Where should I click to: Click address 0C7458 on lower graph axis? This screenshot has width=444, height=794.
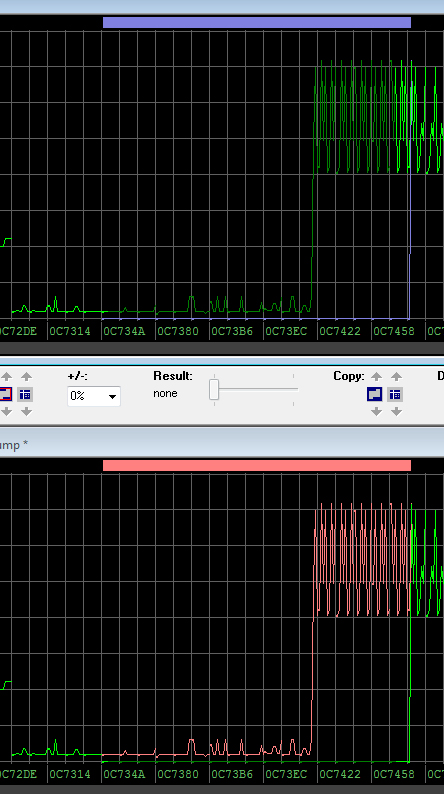pyautogui.click(x=394, y=774)
